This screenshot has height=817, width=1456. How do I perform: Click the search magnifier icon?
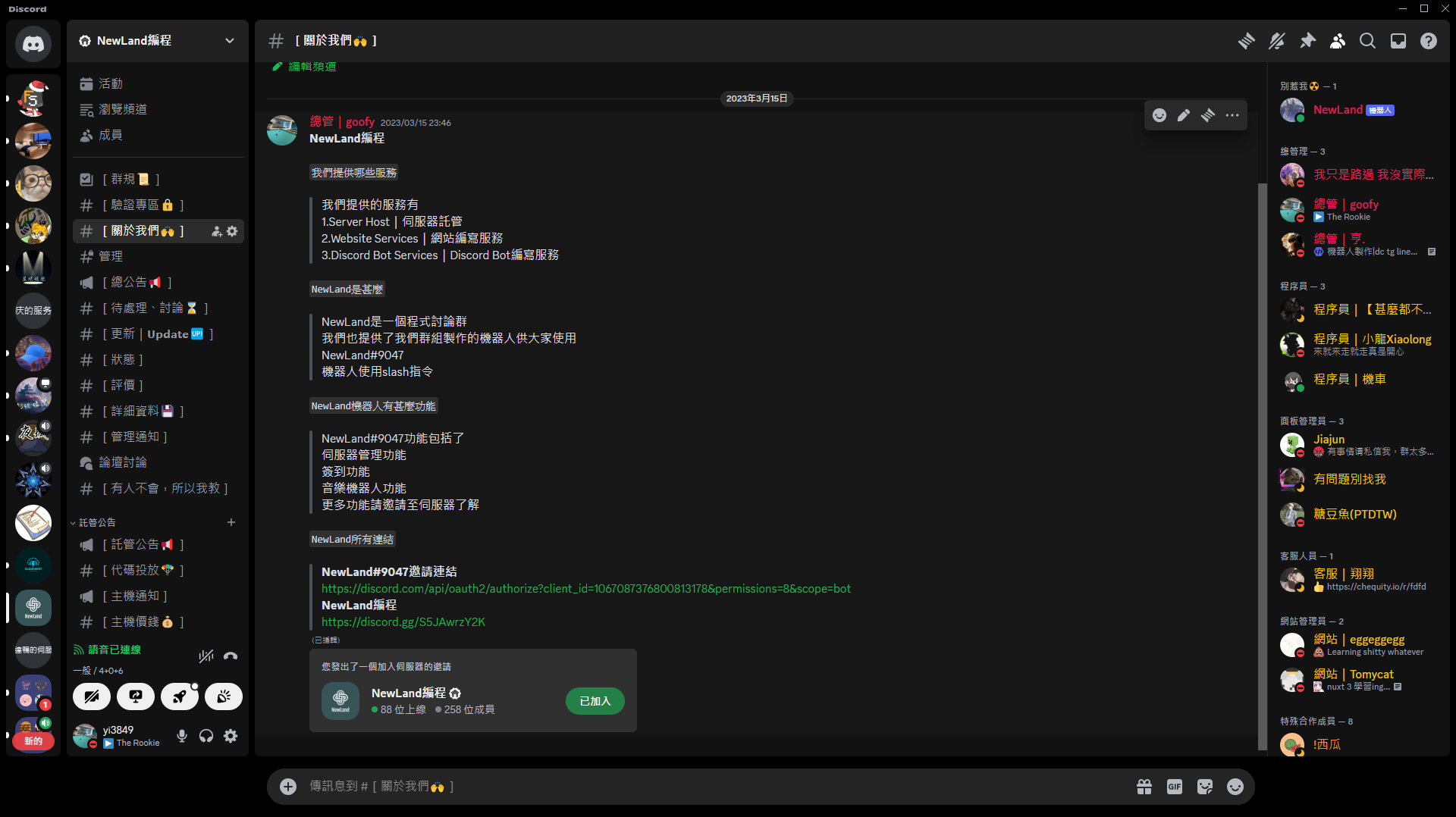pos(1367,41)
